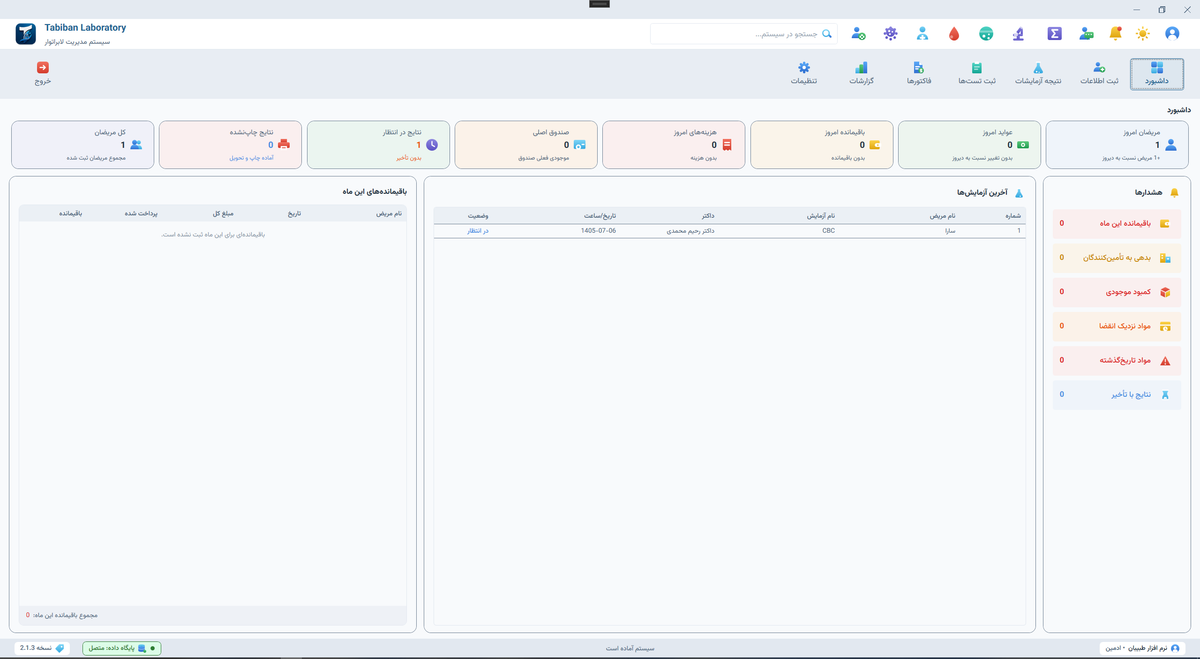Click the red blood drop icon
Screen dimensions: 1200x659
click(x=954, y=34)
